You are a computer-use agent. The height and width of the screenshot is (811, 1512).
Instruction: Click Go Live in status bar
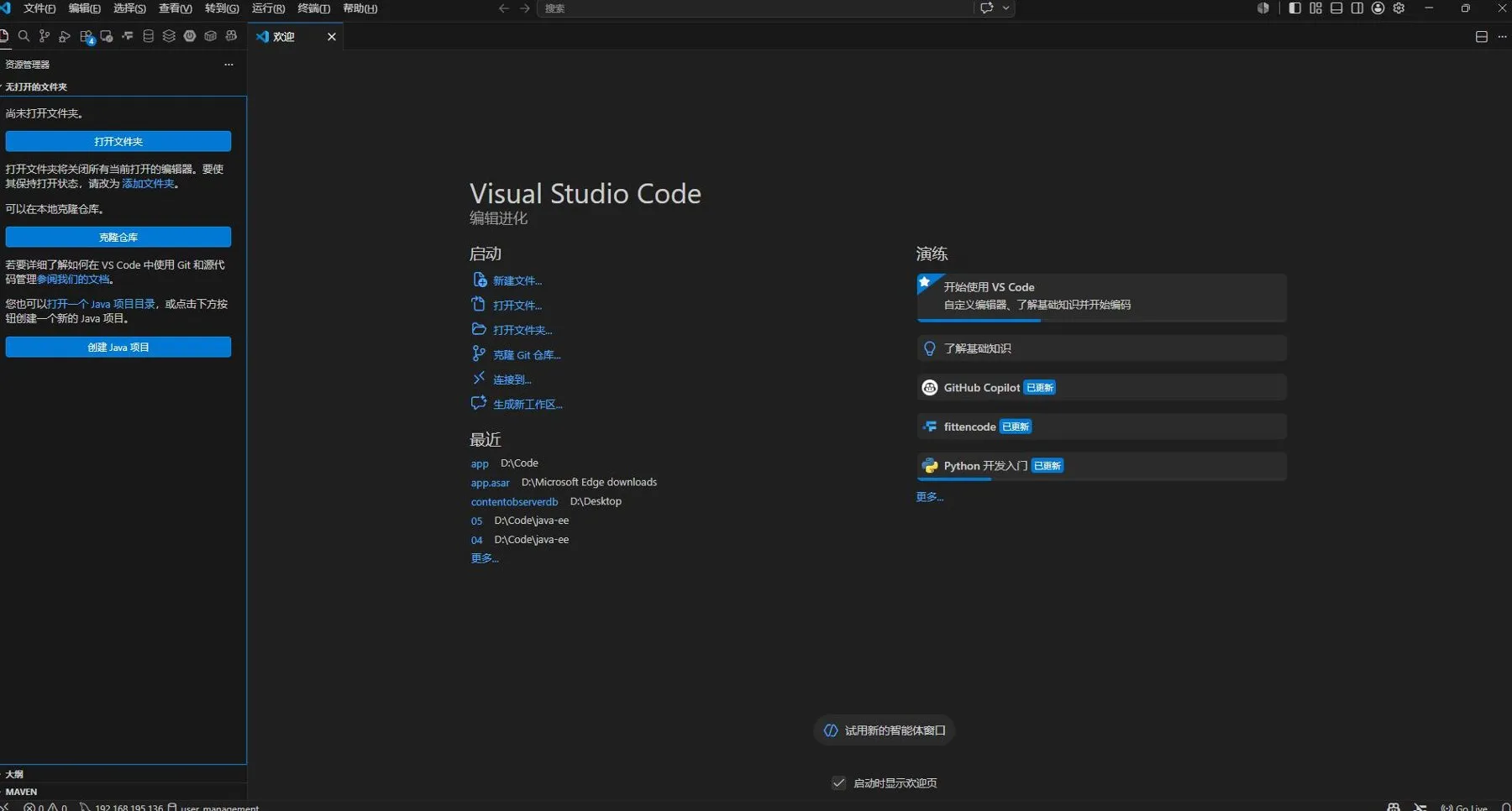pos(1464,807)
